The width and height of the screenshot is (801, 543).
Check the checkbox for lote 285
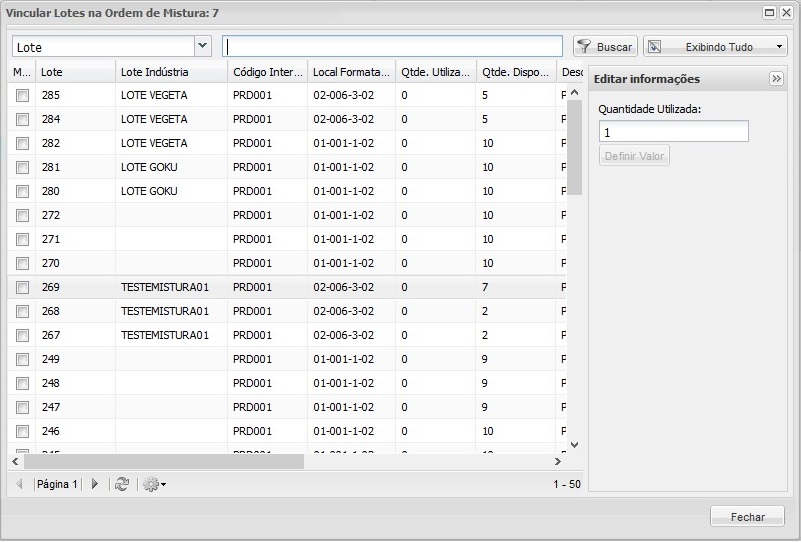(22, 95)
